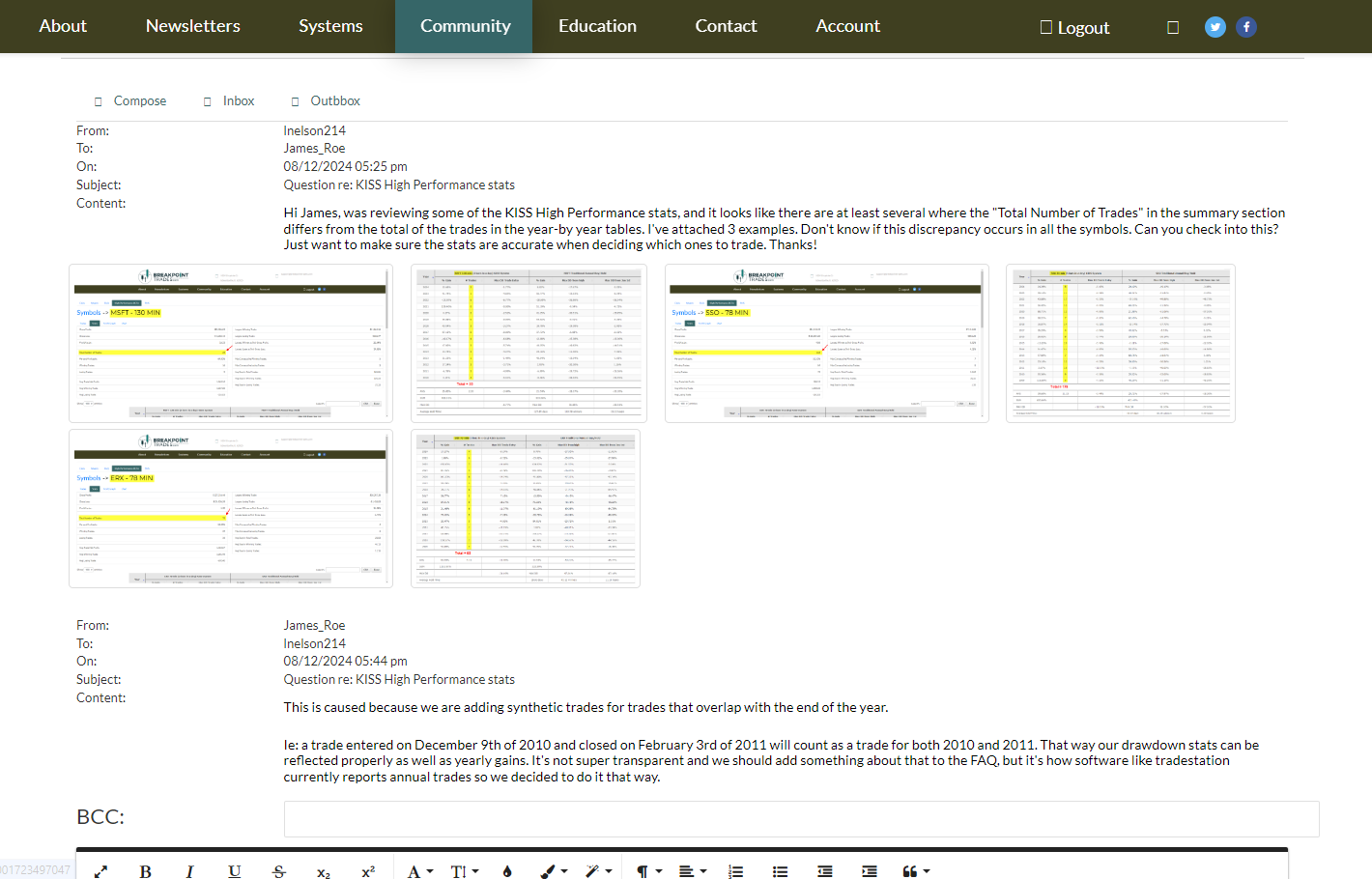The width and height of the screenshot is (1372, 879).
Task: Toggle underline formatting
Action: 234,871
